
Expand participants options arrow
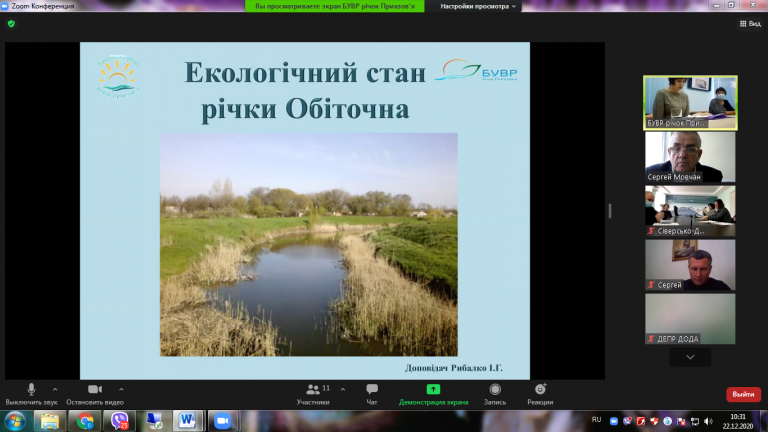[343, 389]
